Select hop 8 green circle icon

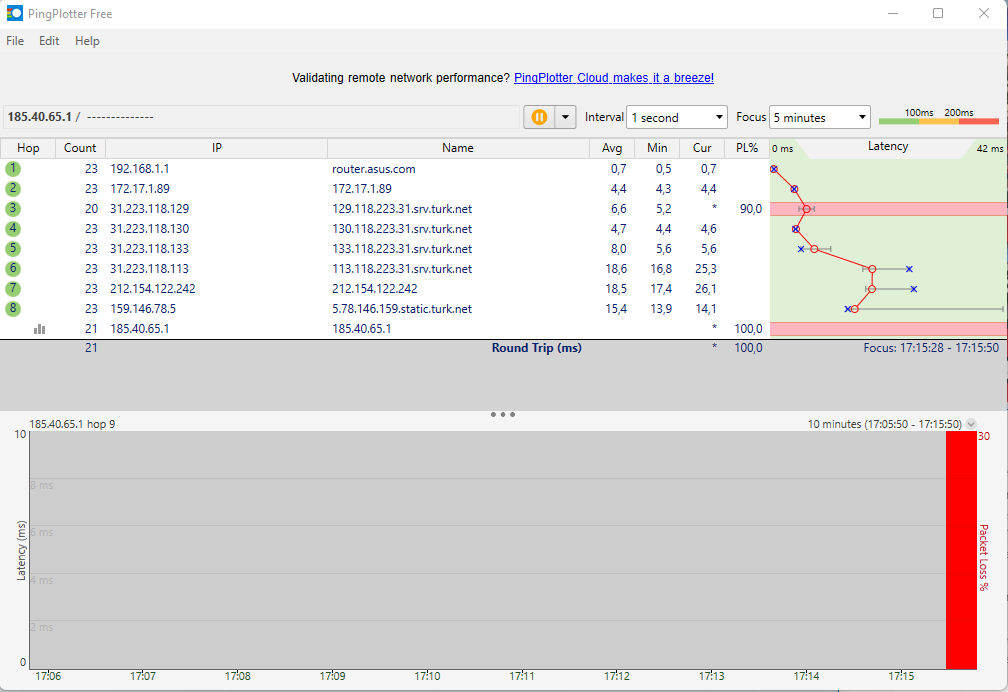(x=13, y=308)
